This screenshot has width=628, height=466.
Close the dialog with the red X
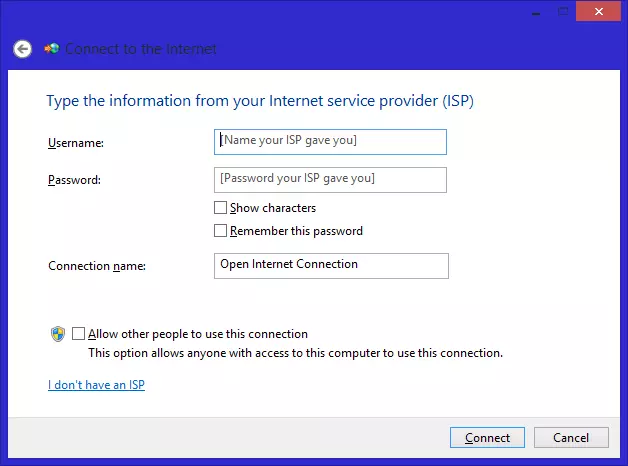(x=599, y=10)
